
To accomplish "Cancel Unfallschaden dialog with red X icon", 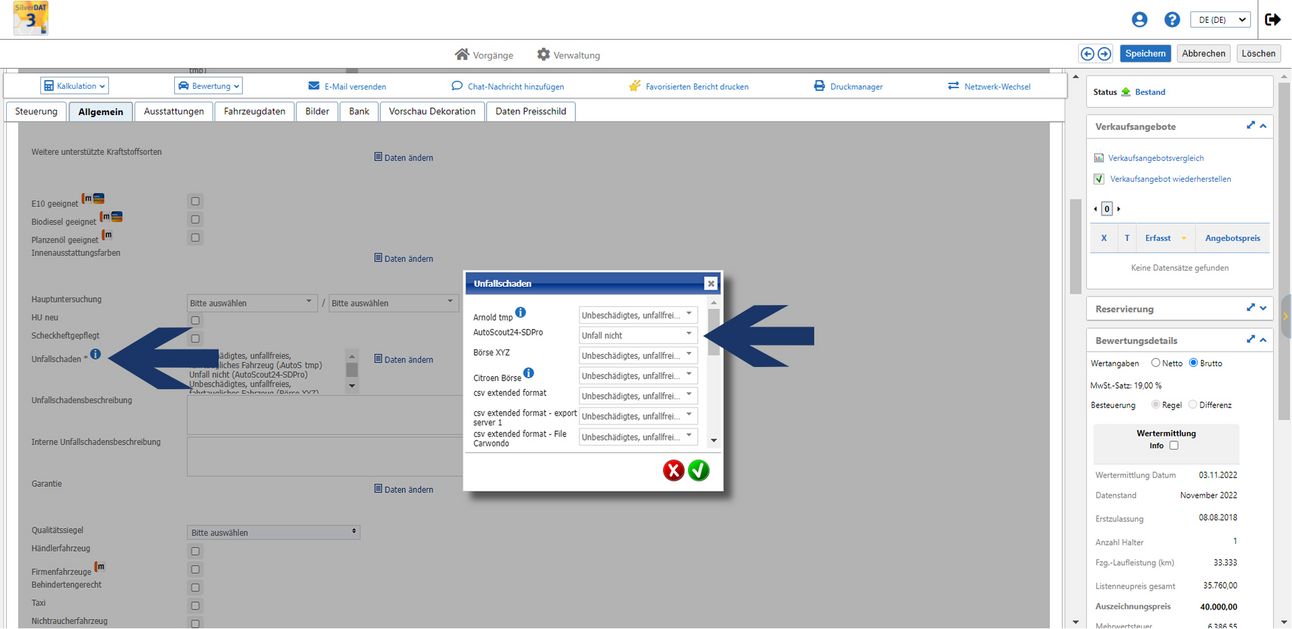I will click(673, 470).
